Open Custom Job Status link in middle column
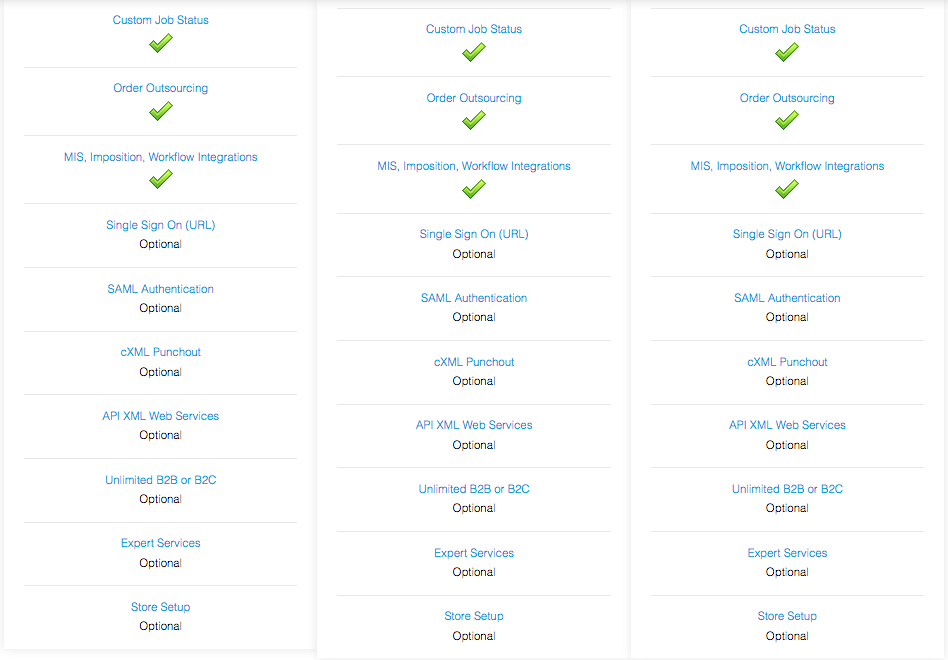The height and width of the screenshot is (660, 948). coord(474,29)
